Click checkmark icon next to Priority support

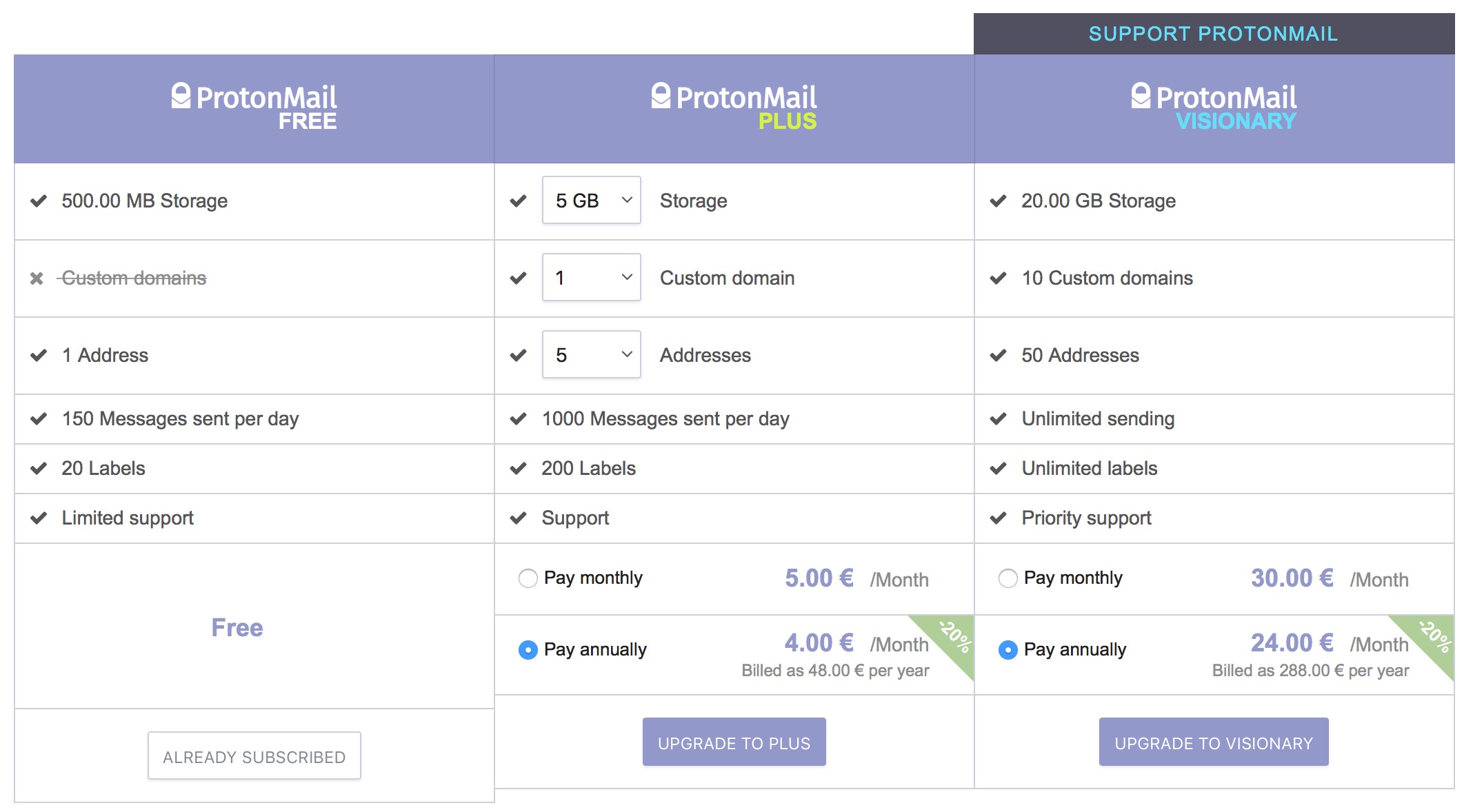999,518
